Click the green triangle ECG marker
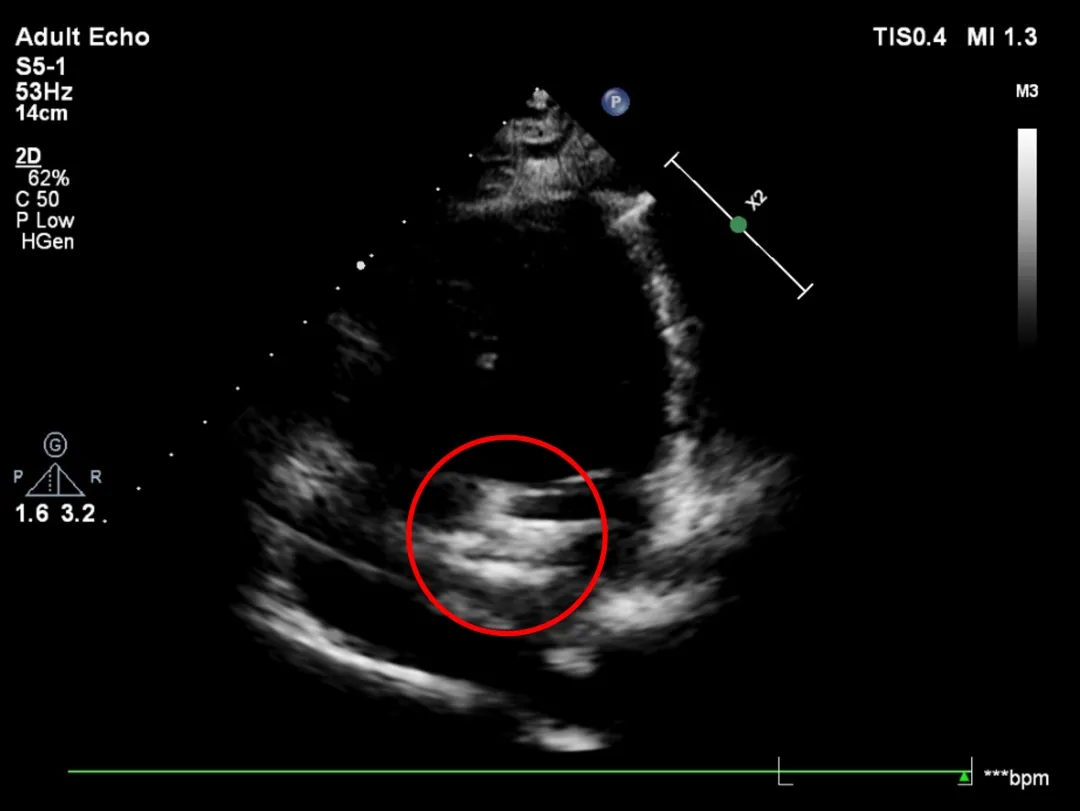 [963, 776]
